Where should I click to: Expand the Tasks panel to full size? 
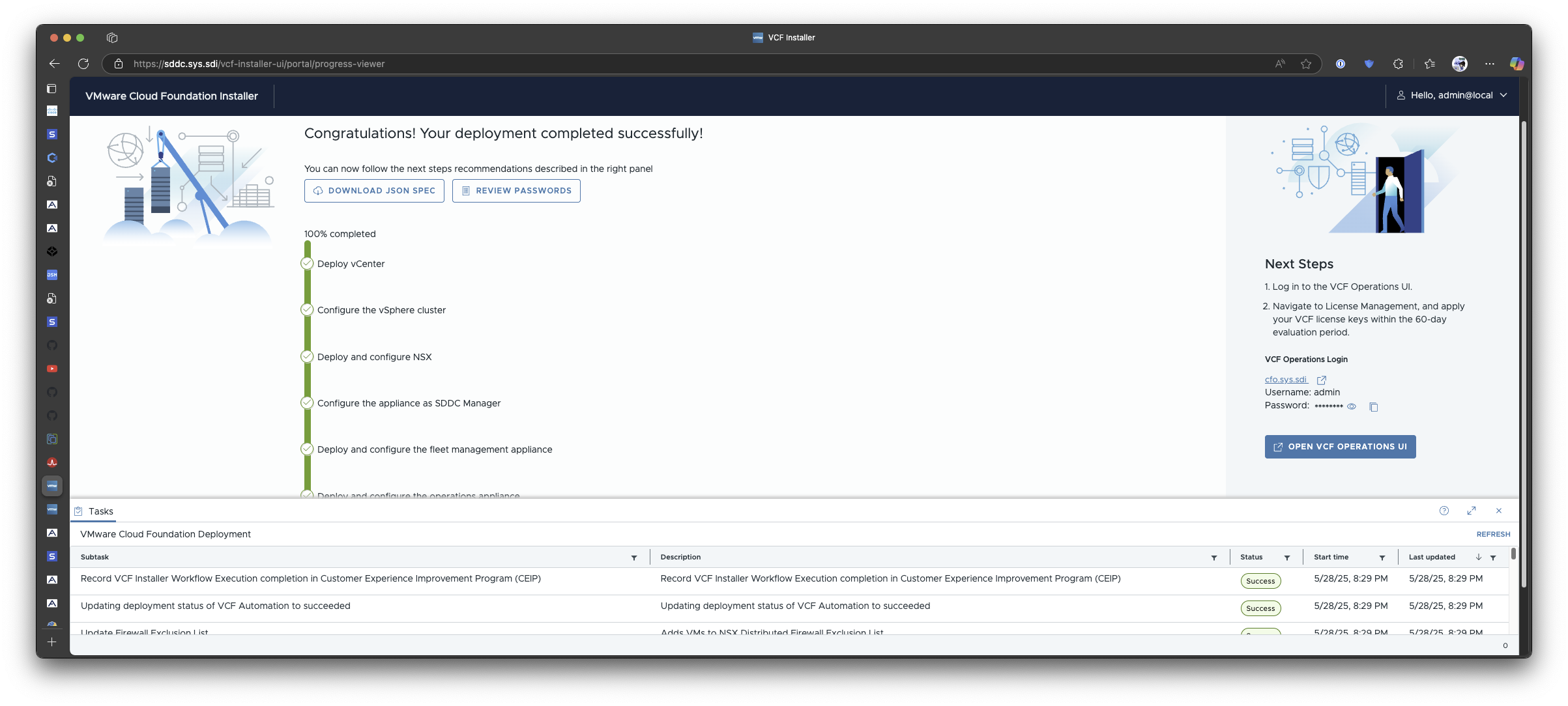coord(1472,511)
